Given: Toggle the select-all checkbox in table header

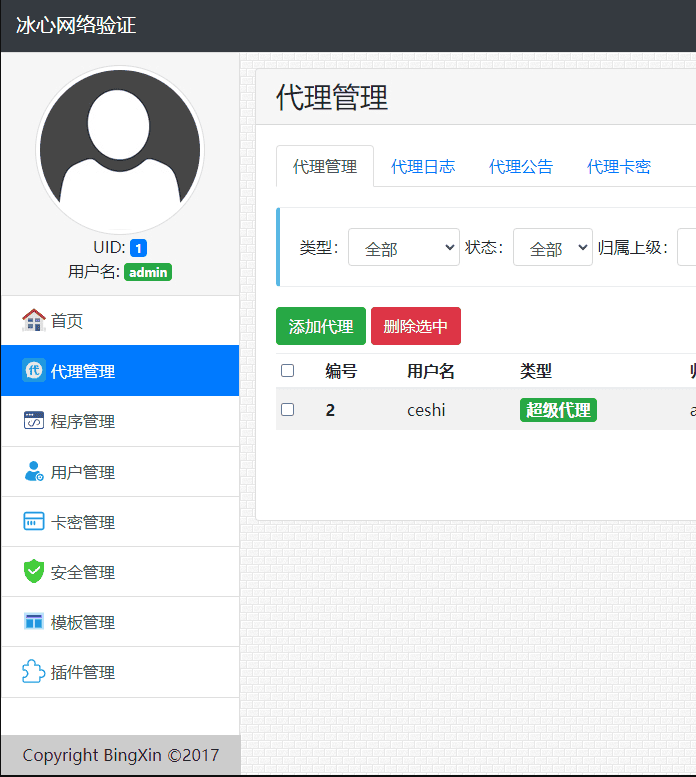Looking at the screenshot, I should (288, 371).
